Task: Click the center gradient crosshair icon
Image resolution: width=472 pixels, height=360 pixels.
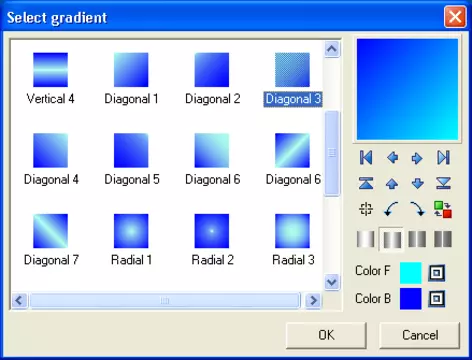Action: tap(366, 209)
